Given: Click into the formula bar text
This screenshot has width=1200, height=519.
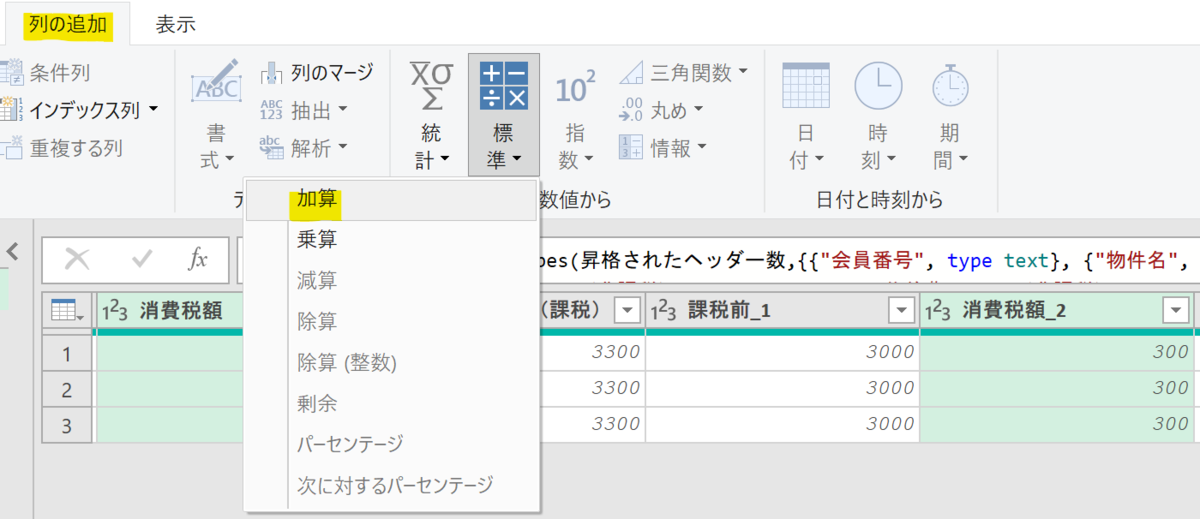Looking at the screenshot, I should click(x=866, y=261).
